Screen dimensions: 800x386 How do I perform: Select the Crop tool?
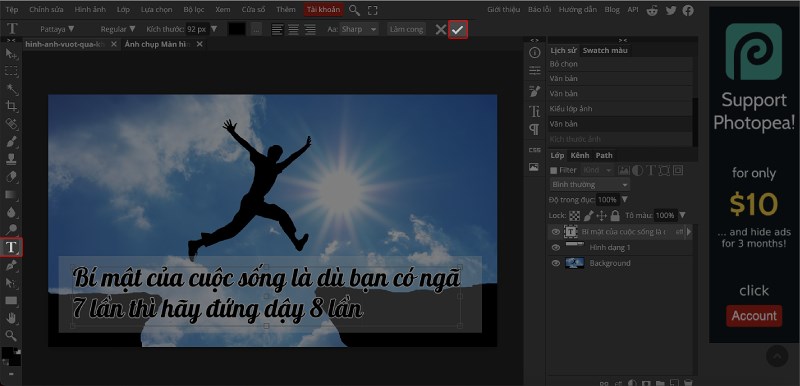(11, 107)
